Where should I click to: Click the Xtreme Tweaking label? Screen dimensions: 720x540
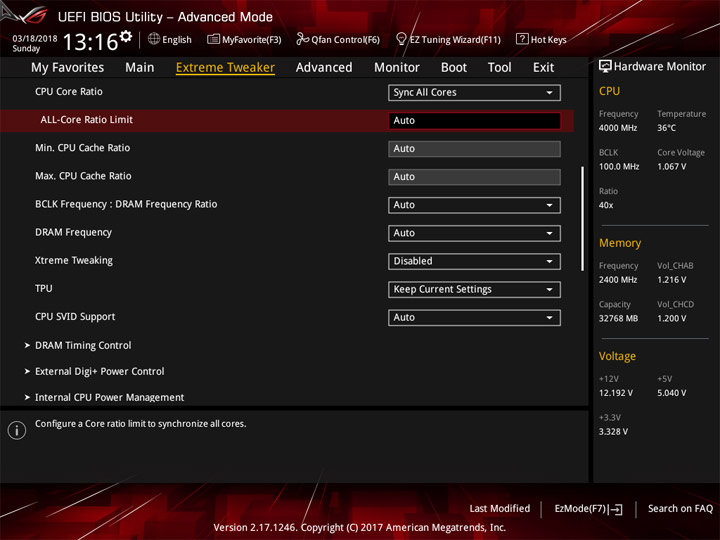[x=73, y=260]
